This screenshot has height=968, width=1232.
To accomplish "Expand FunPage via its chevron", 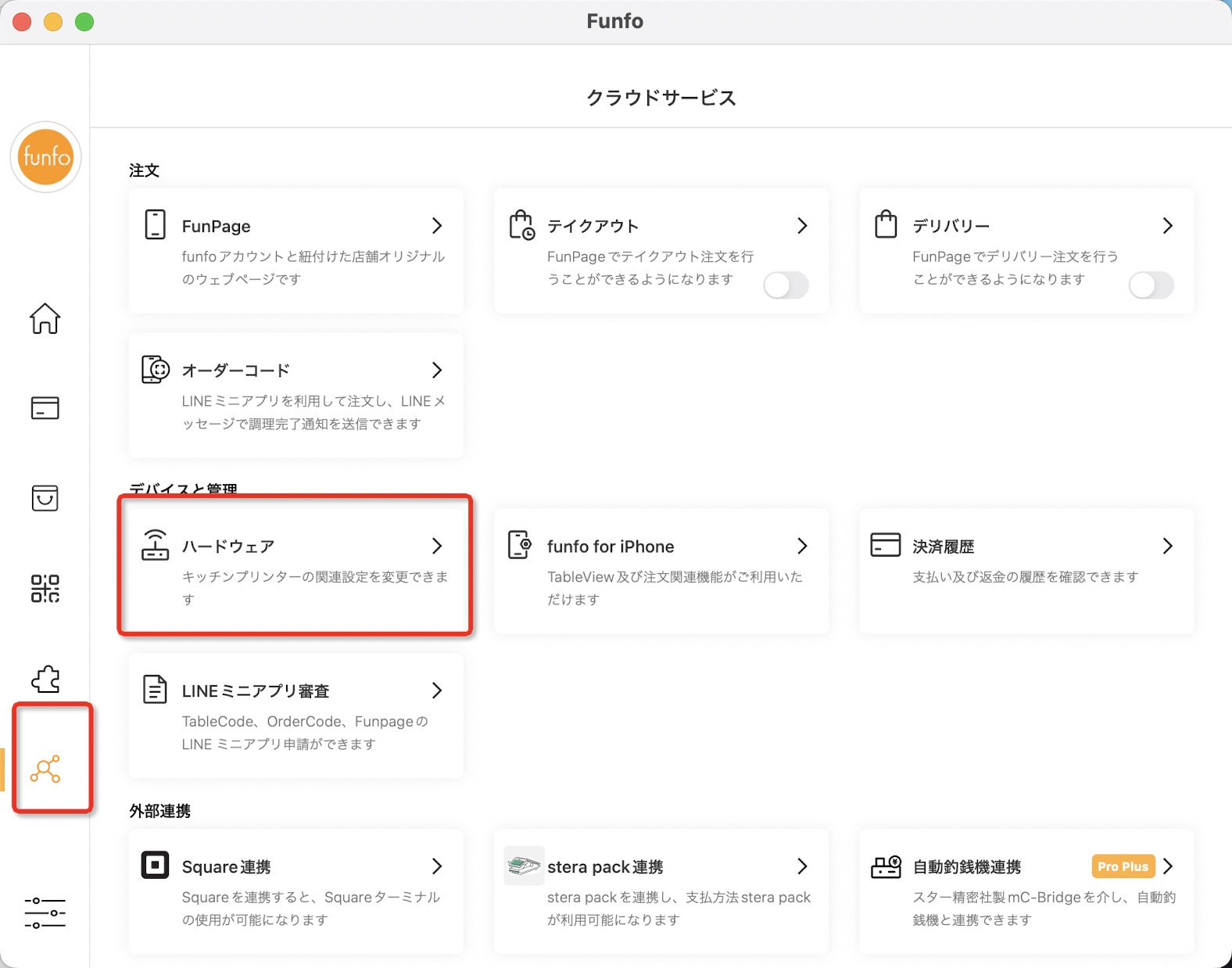I will [437, 226].
